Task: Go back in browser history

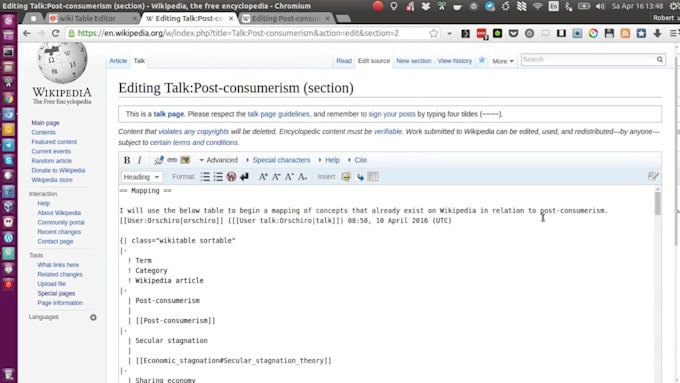Action: 26,33
